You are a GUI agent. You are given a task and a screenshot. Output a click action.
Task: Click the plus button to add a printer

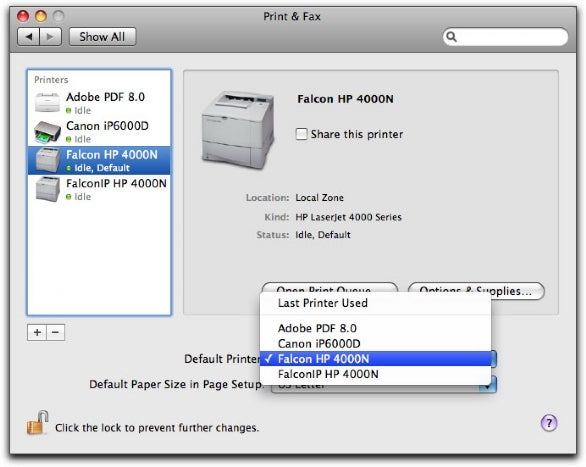pos(37,332)
